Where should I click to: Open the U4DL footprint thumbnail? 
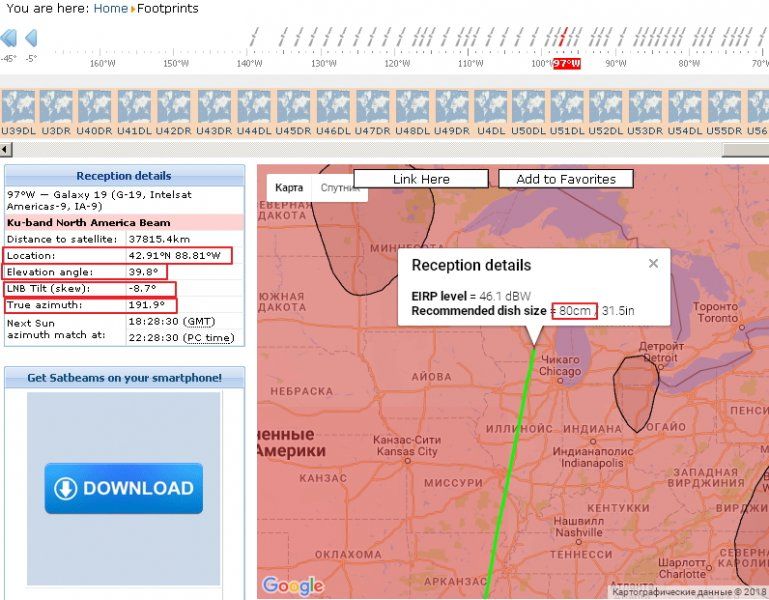[x=491, y=107]
